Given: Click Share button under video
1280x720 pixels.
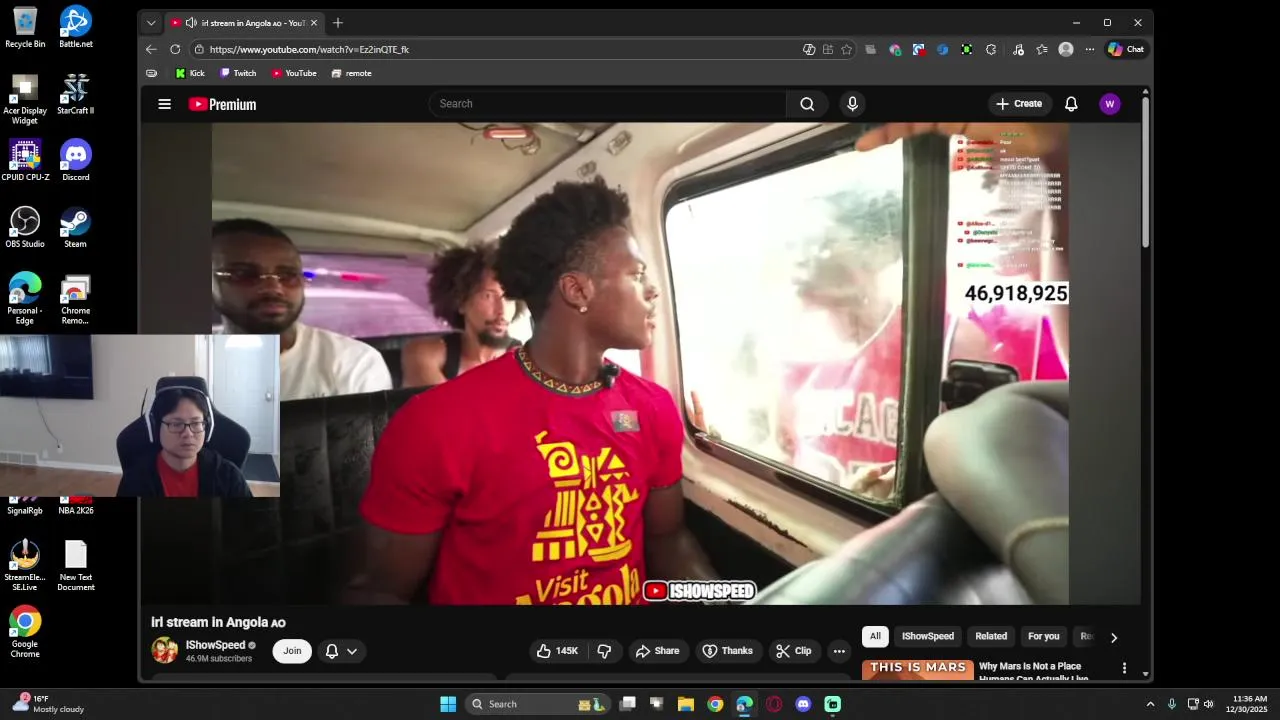Looking at the screenshot, I should click(657, 651).
